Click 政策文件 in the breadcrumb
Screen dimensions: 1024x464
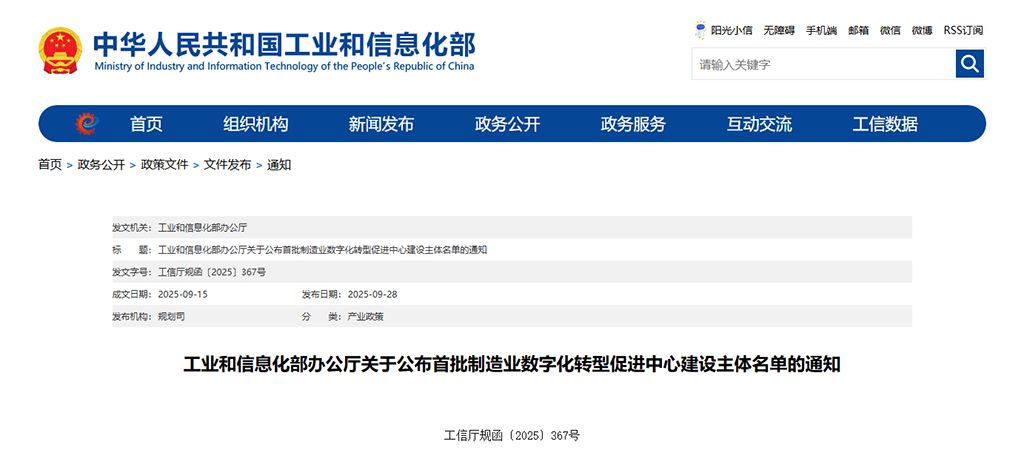(164, 165)
